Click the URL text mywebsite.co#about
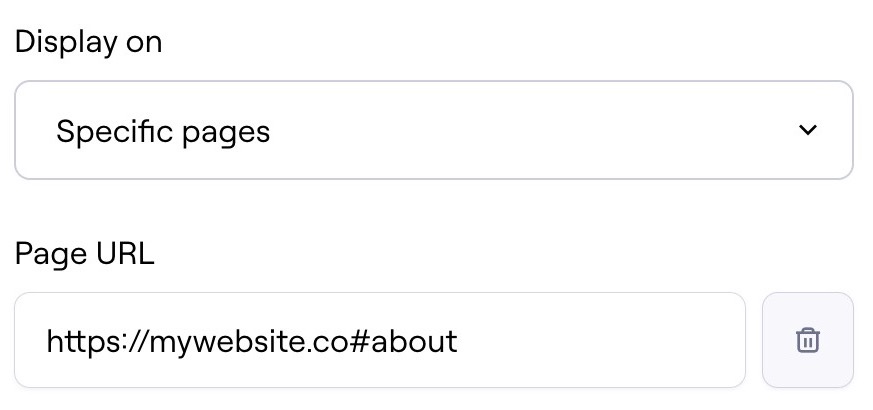The image size is (873, 410). tap(252, 342)
